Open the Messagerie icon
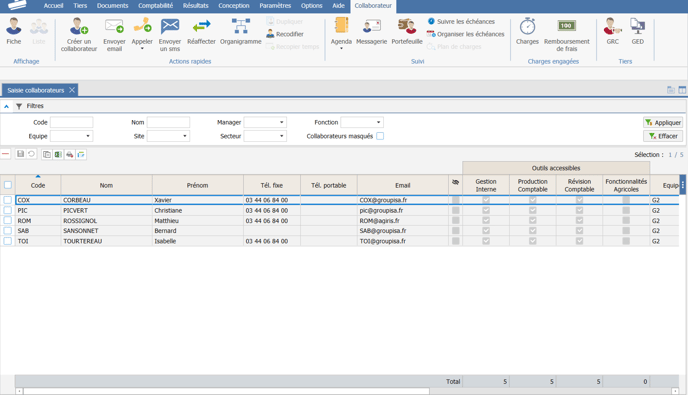Screen dimensions: 688x395 (x=372, y=26)
